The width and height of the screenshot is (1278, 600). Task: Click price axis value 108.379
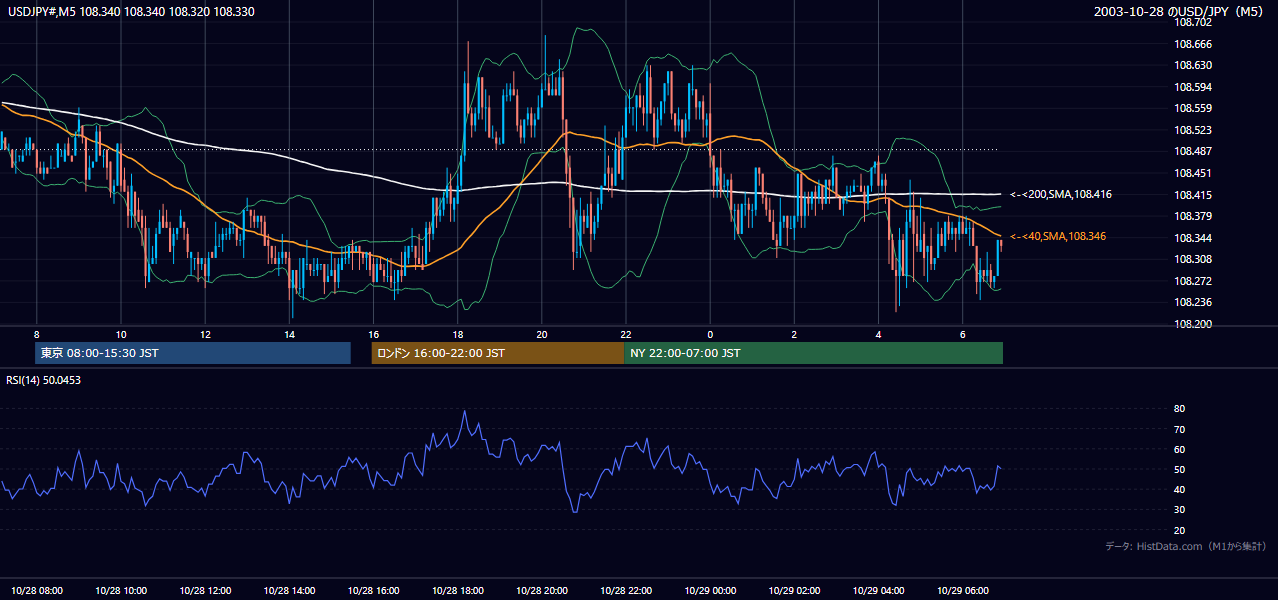pos(1192,216)
